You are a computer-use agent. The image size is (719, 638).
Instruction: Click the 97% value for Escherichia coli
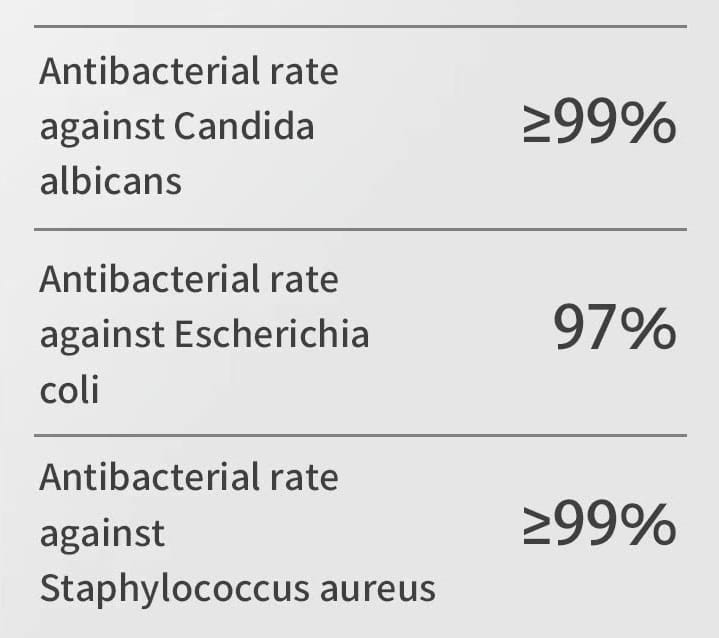coord(614,327)
